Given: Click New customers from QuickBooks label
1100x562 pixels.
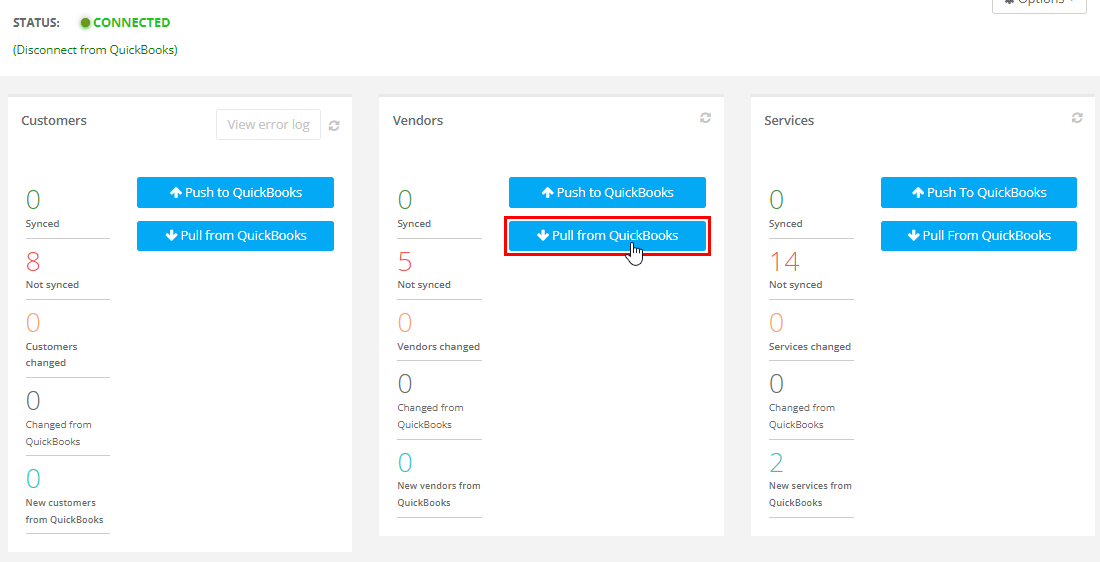Looking at the screenshot, I should pyautogui.click(x=65, y=511).
